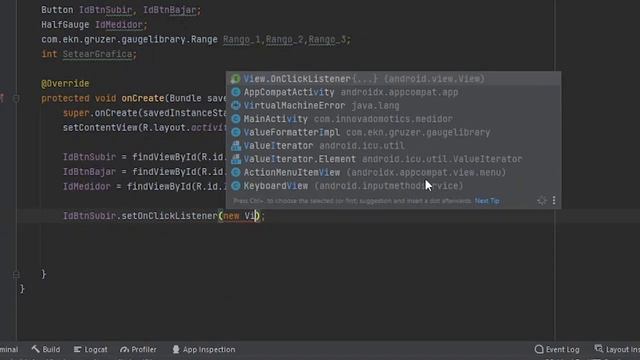Click the Build hammer icon

(36, 349)
